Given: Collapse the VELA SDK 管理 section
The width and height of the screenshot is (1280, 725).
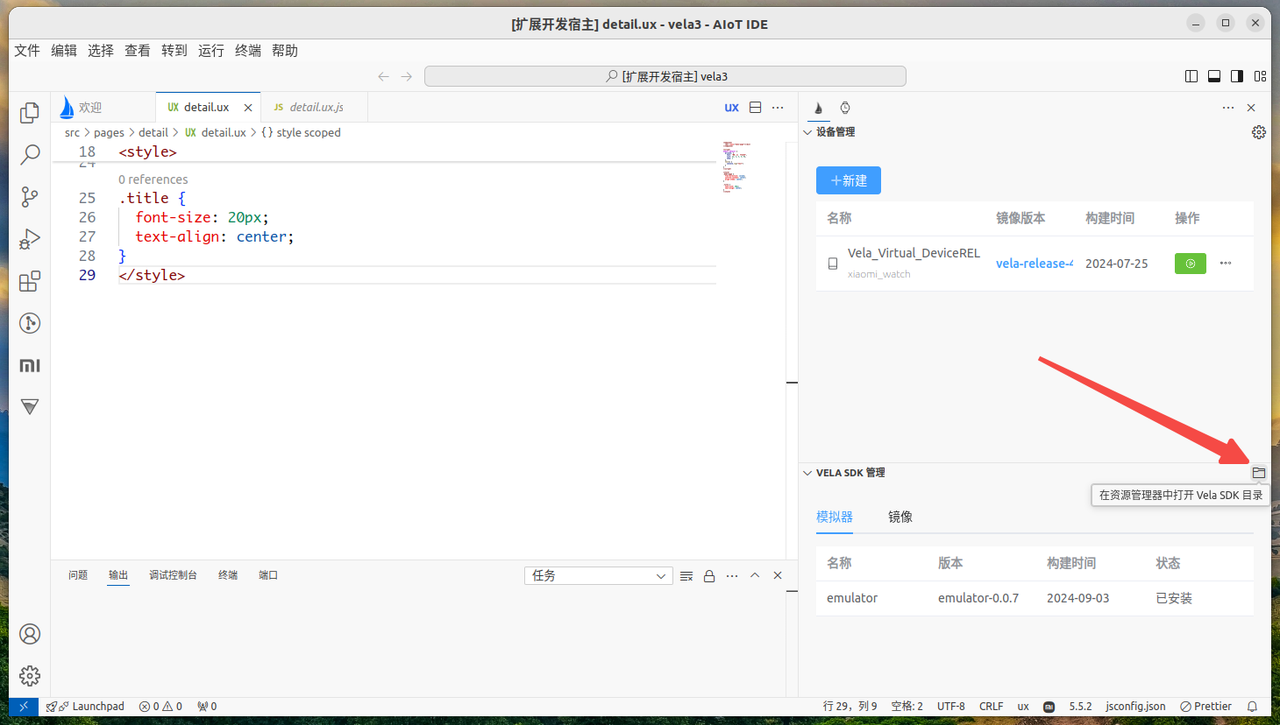Looking at the screenshot, I should pos(808,473).
